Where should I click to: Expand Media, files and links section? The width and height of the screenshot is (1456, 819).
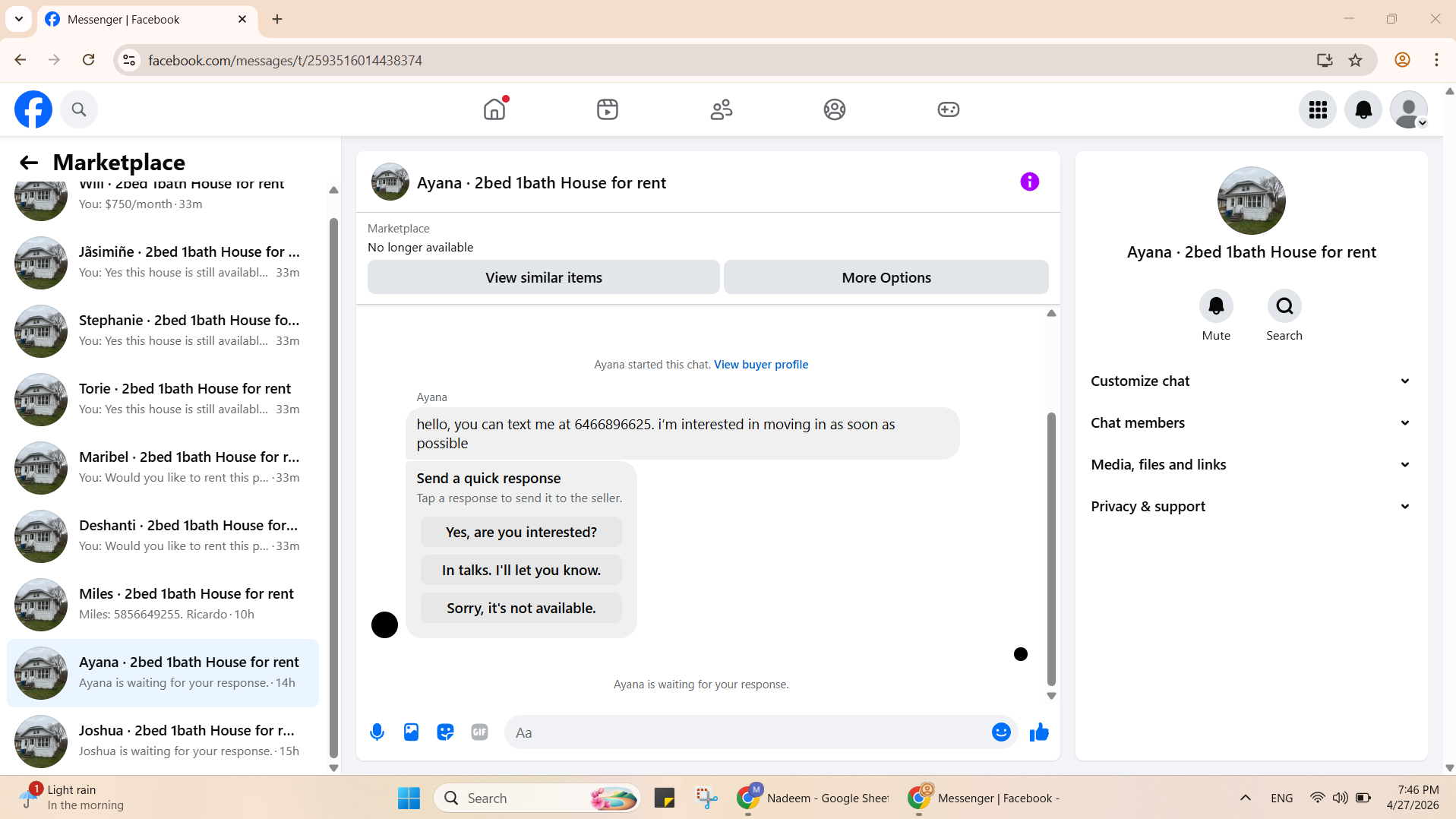point(1252,465)
